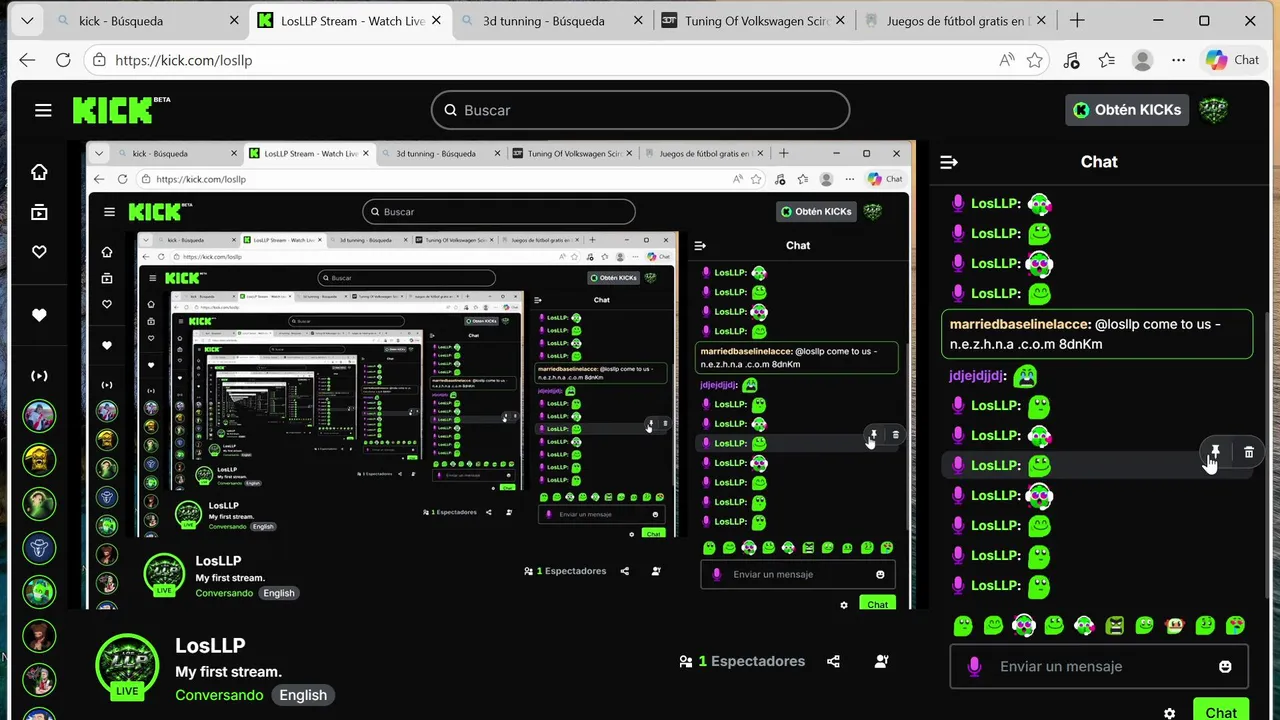Image resolution: width=1280 pixels, height=720 pixels.
Task: Click the live broadcast sidebar icon
Action: 39,376
